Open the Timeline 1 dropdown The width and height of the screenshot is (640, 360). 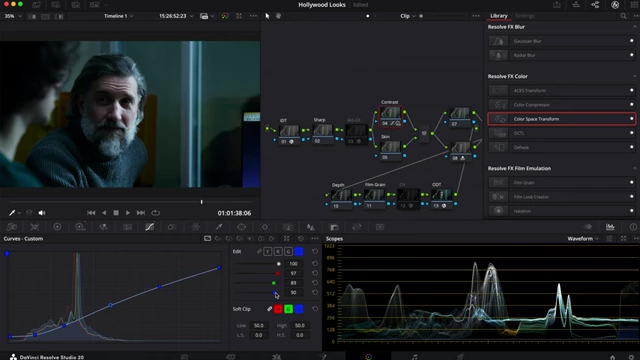click(x=118, y=16)
